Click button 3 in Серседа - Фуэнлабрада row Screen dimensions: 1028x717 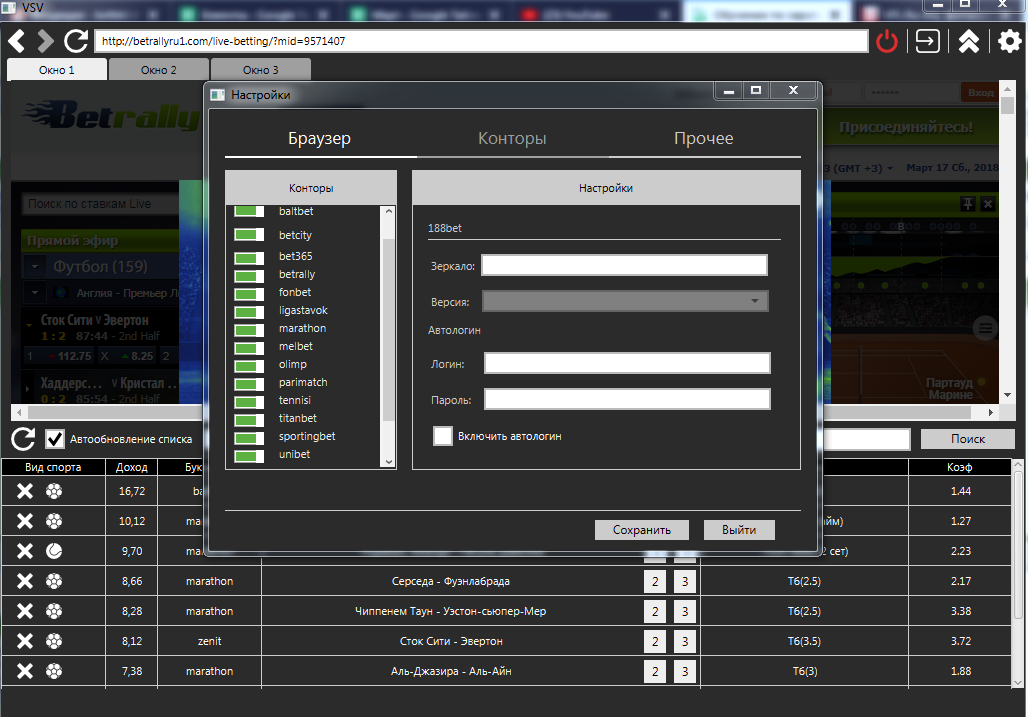(685, 581)
